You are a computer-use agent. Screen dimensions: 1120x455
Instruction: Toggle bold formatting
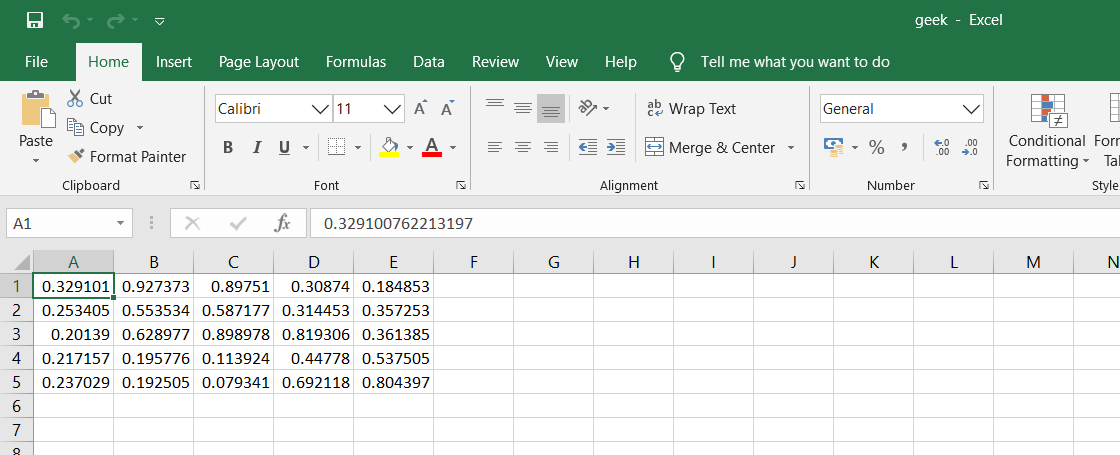[x=228, y=148]
